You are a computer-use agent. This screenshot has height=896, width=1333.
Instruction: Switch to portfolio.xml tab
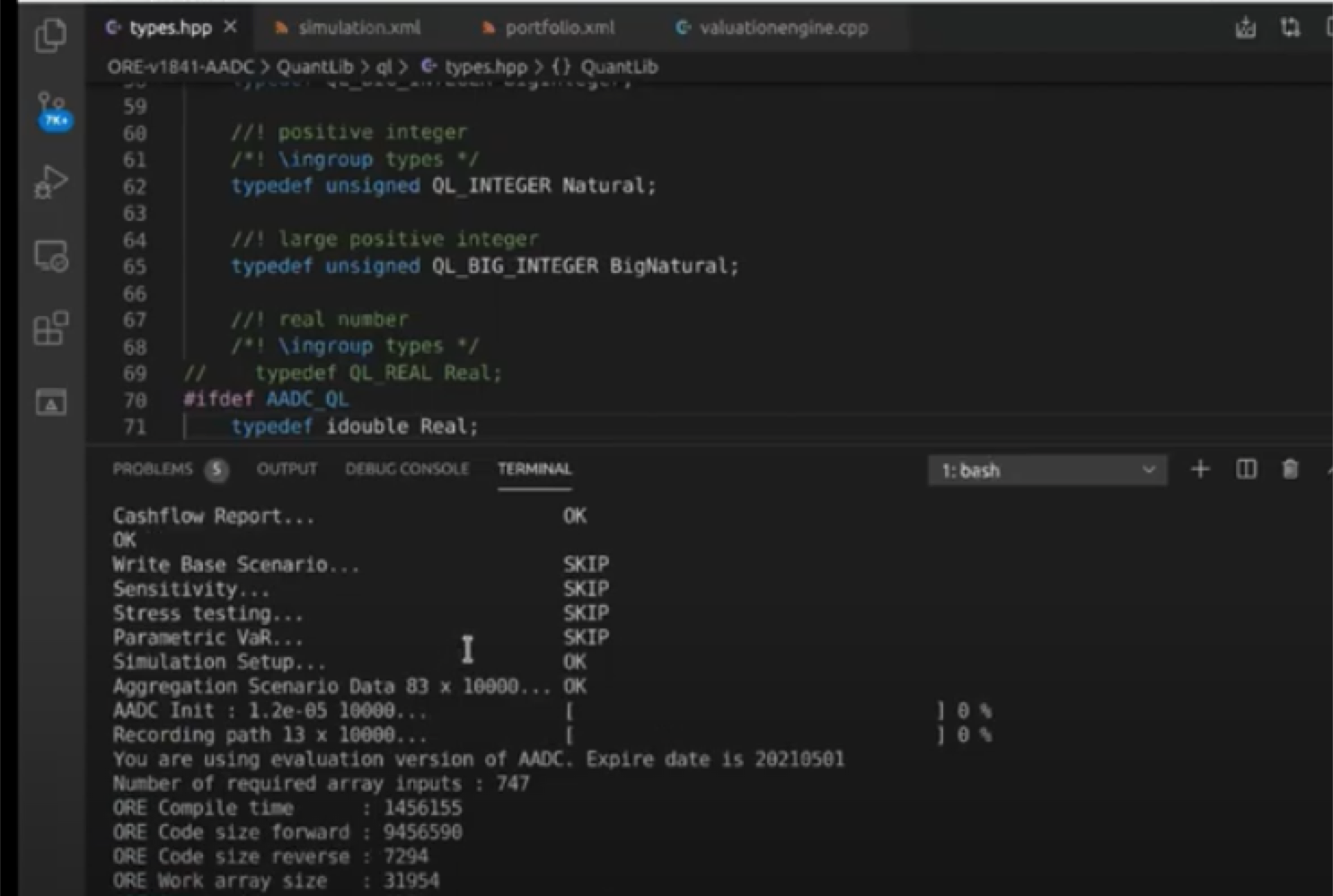pyautogui.click(x=560, y=28)
